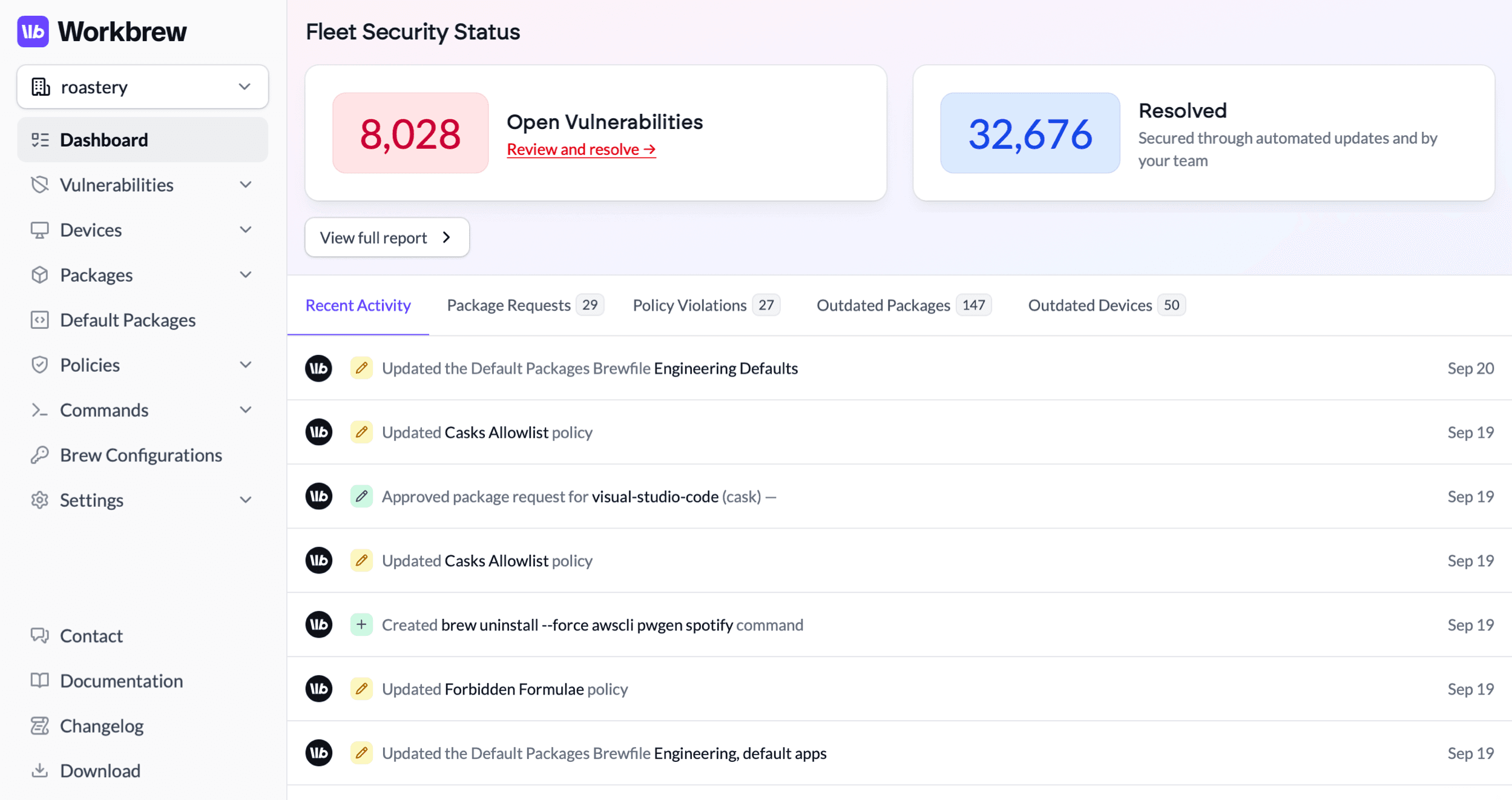The image size is (1512, 800).
Task: Click plus icon on brew uninstall command row
Action: click(361, 624)
